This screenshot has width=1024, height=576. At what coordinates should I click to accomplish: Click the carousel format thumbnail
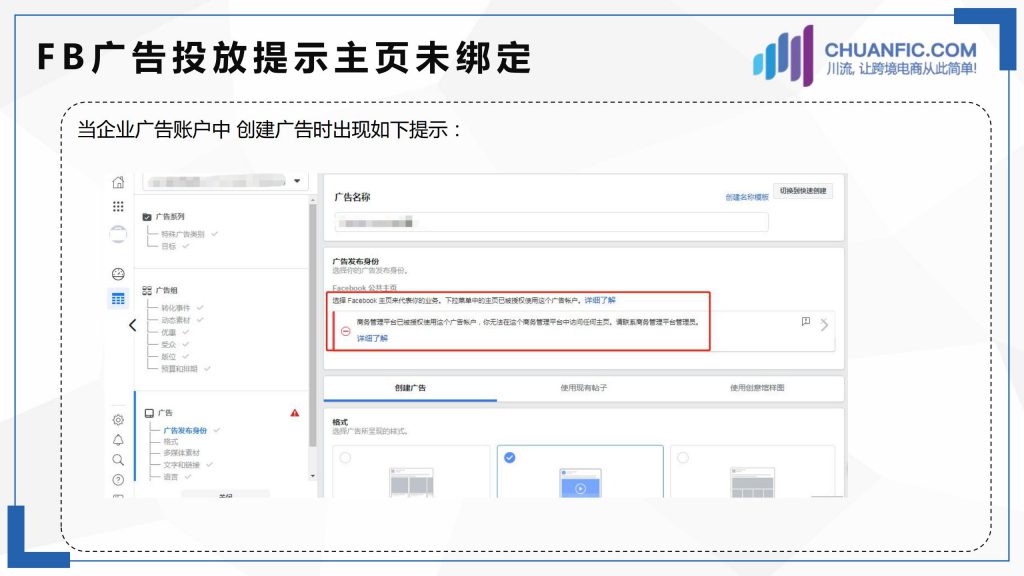click(411, 483)
